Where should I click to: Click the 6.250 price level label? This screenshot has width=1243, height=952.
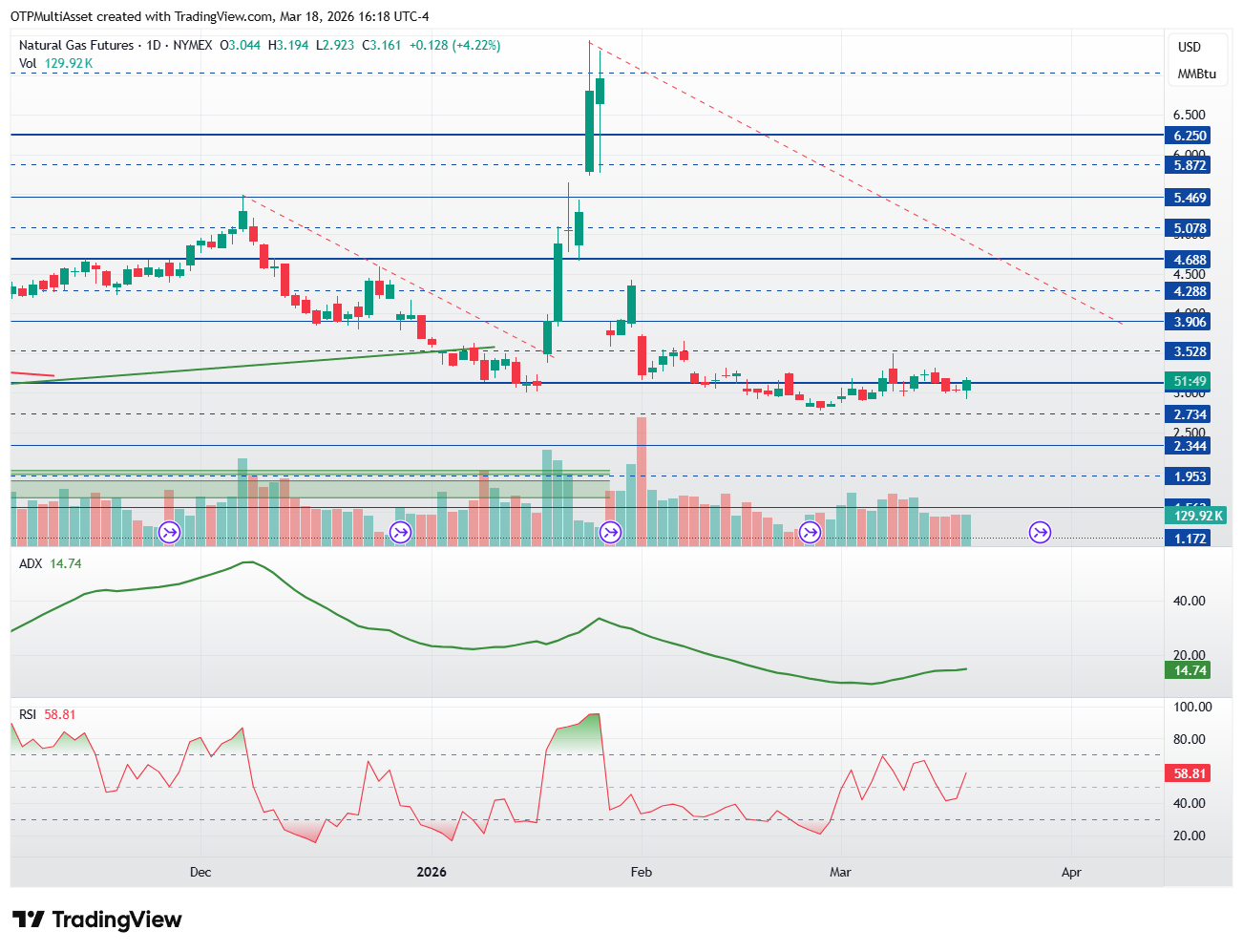[x=1190, y=136]
